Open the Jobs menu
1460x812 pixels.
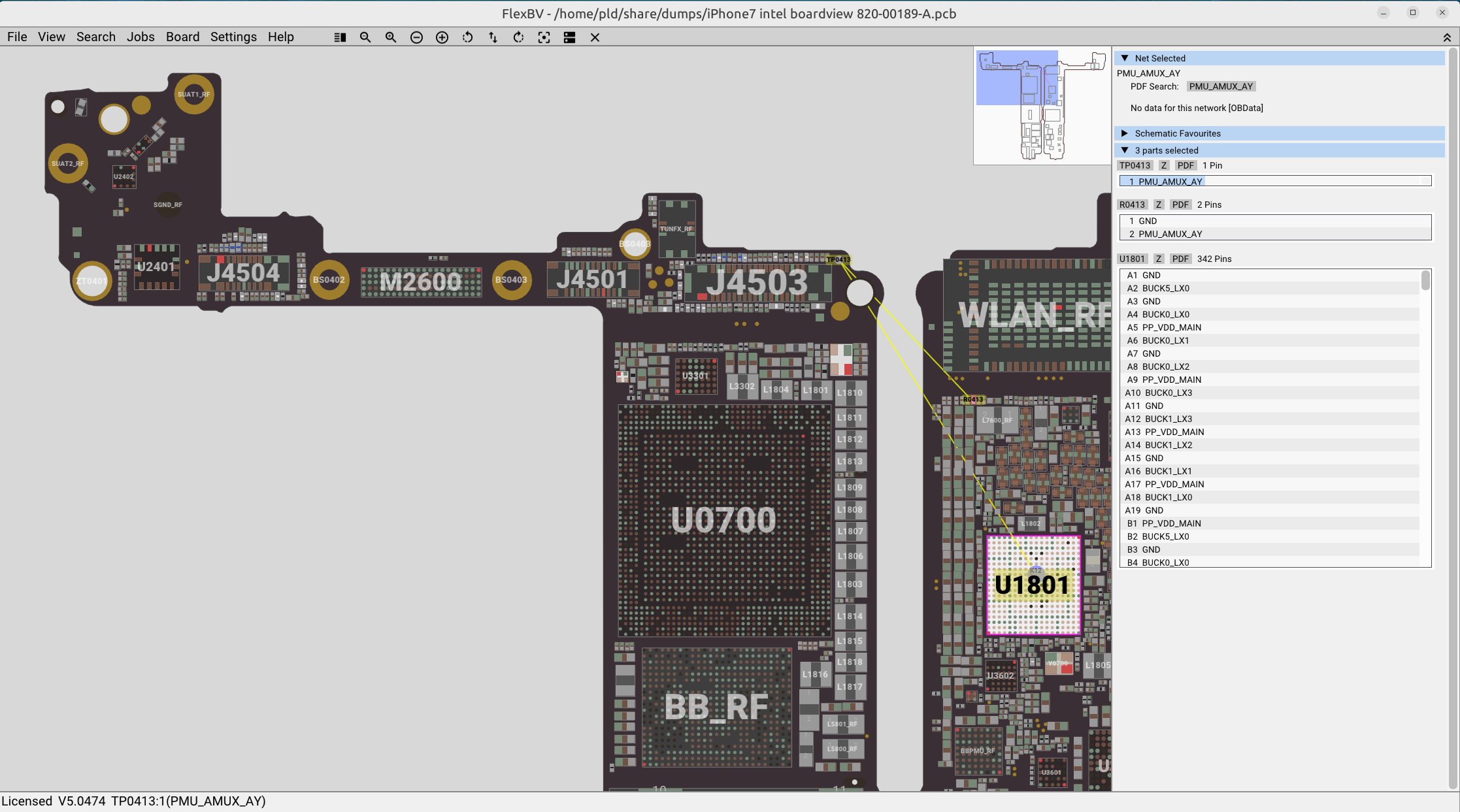[141, 37]
